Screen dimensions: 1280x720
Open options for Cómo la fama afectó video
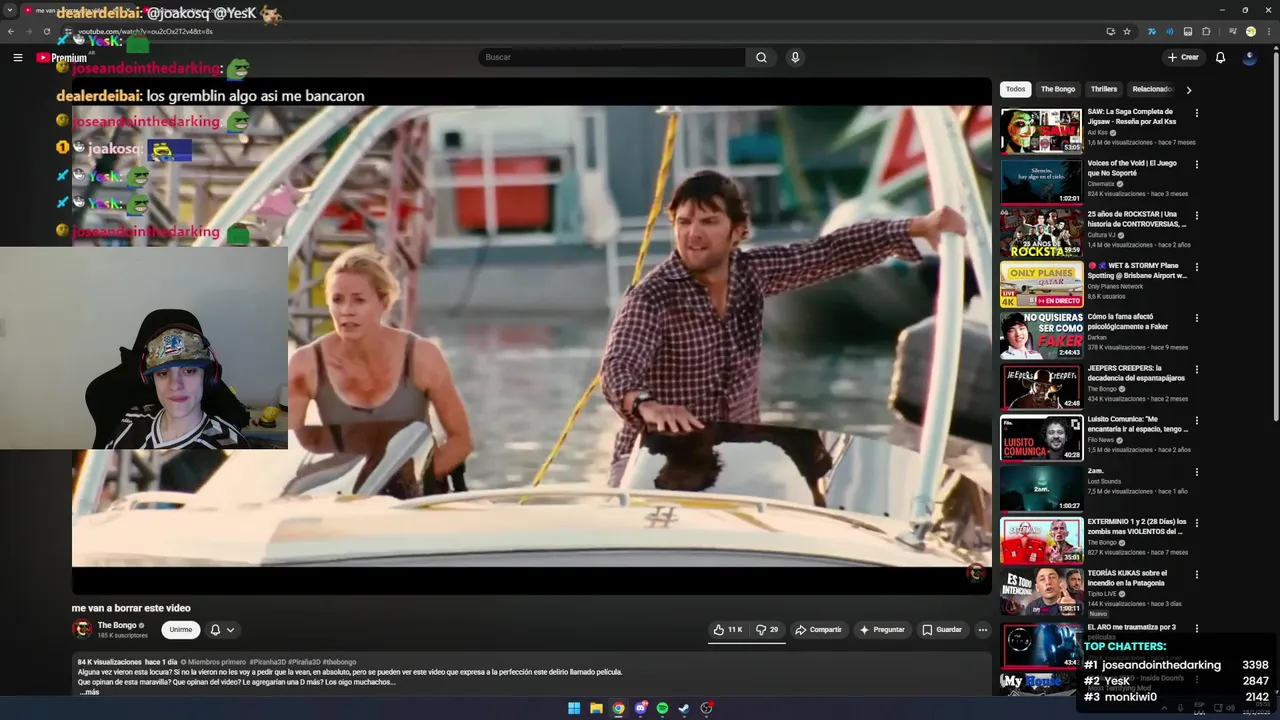pyautogui.click(x=1196, y=318)
